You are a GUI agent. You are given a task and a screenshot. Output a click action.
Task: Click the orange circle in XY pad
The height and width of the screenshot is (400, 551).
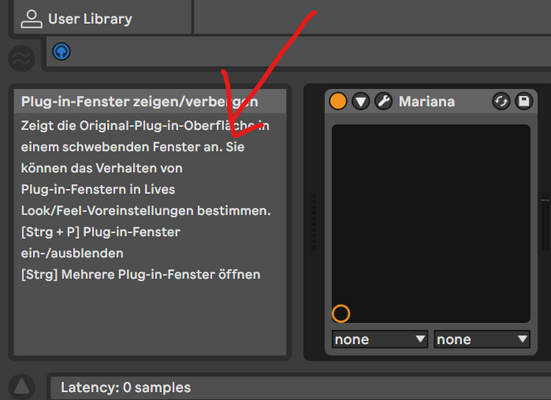341,314
